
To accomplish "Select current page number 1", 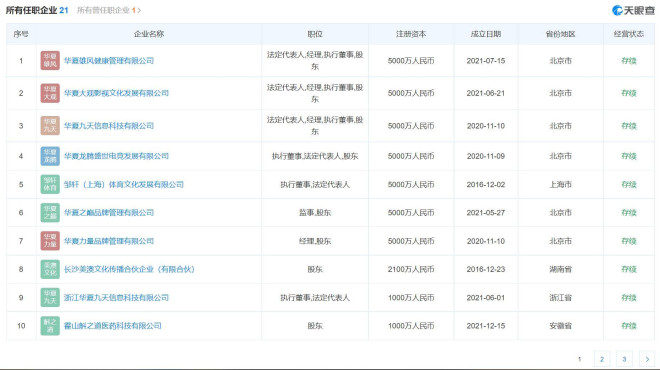I will click(x=580, y=359).
